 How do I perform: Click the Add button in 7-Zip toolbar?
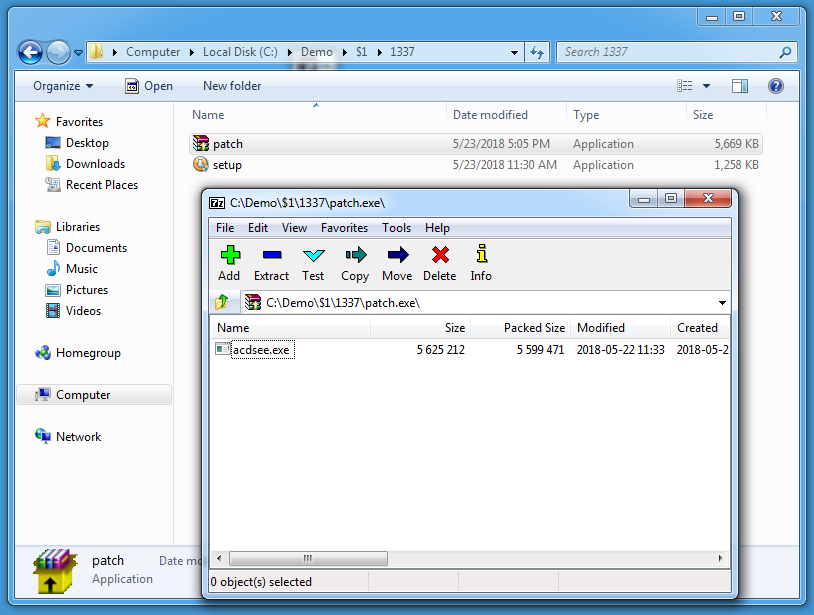pyautogui.click(x=229, y=264)
